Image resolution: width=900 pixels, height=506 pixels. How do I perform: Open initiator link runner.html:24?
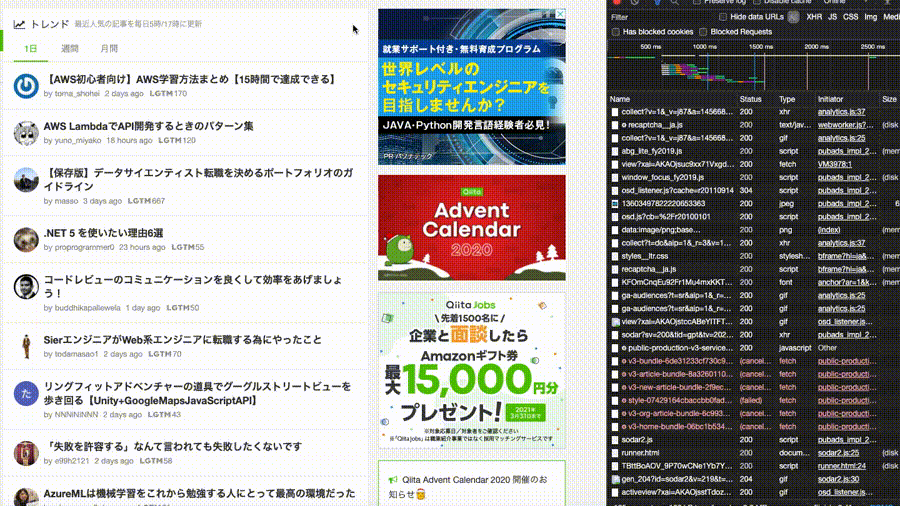(x=841, y=466)
